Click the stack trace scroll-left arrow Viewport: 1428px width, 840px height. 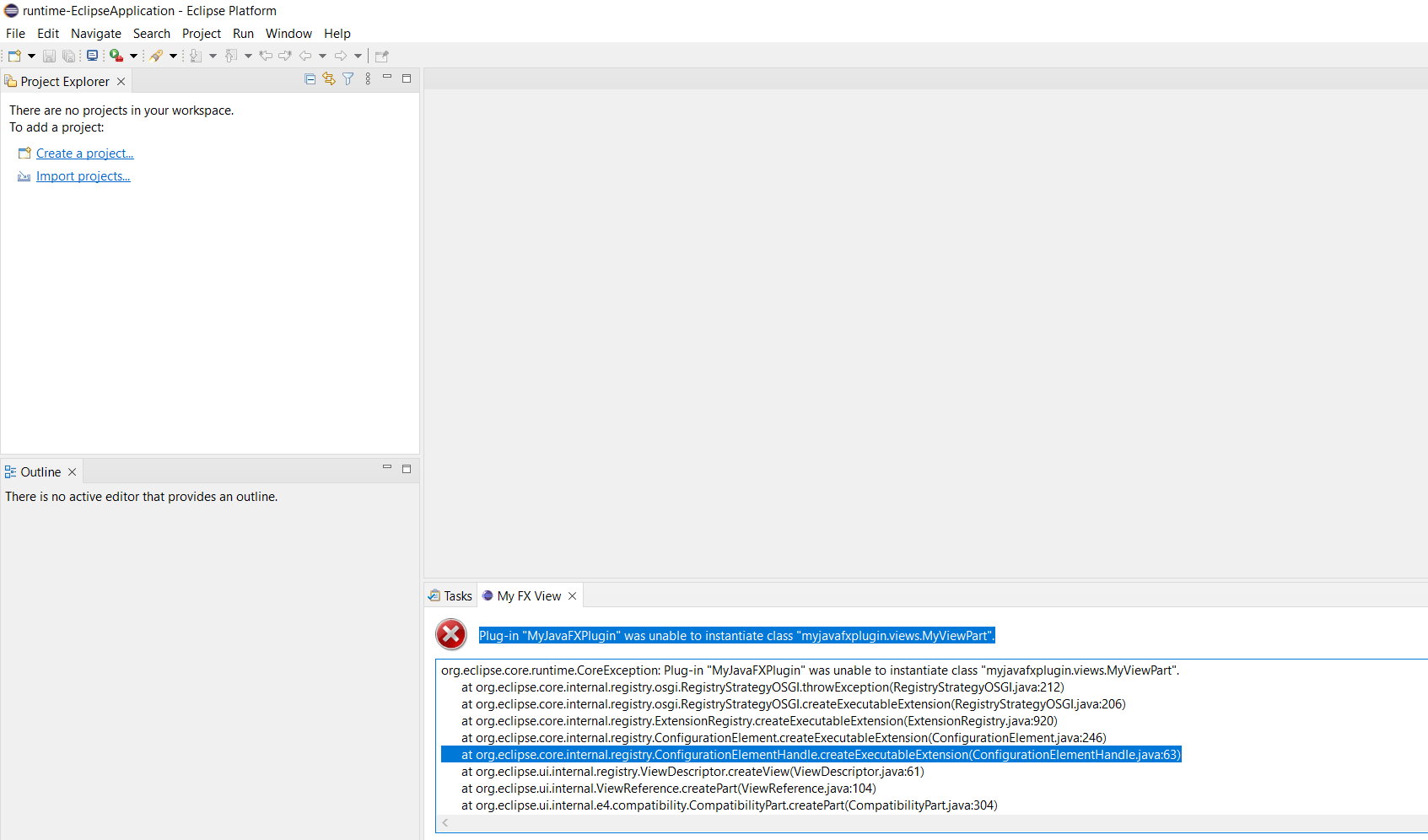(x=445, y=823)
